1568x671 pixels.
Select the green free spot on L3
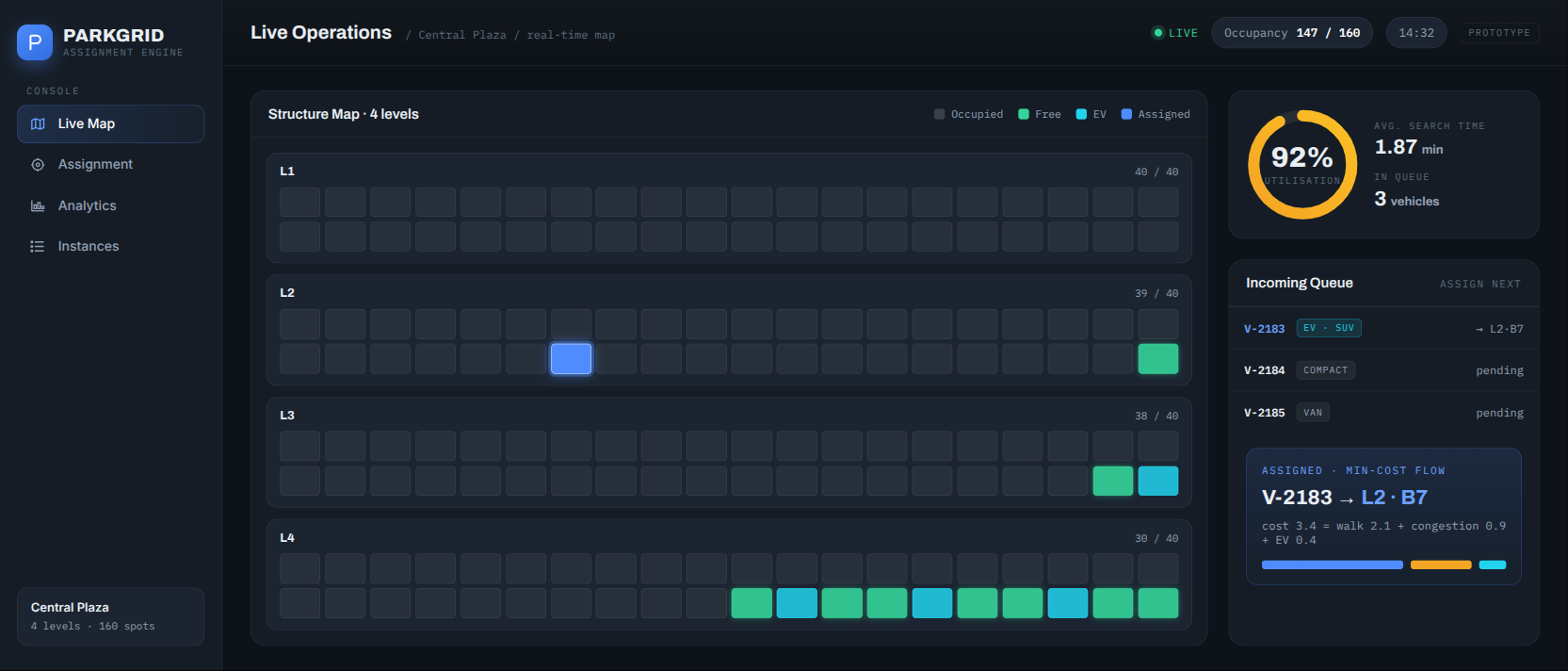pyautogui.click(x=1113, y=481)
